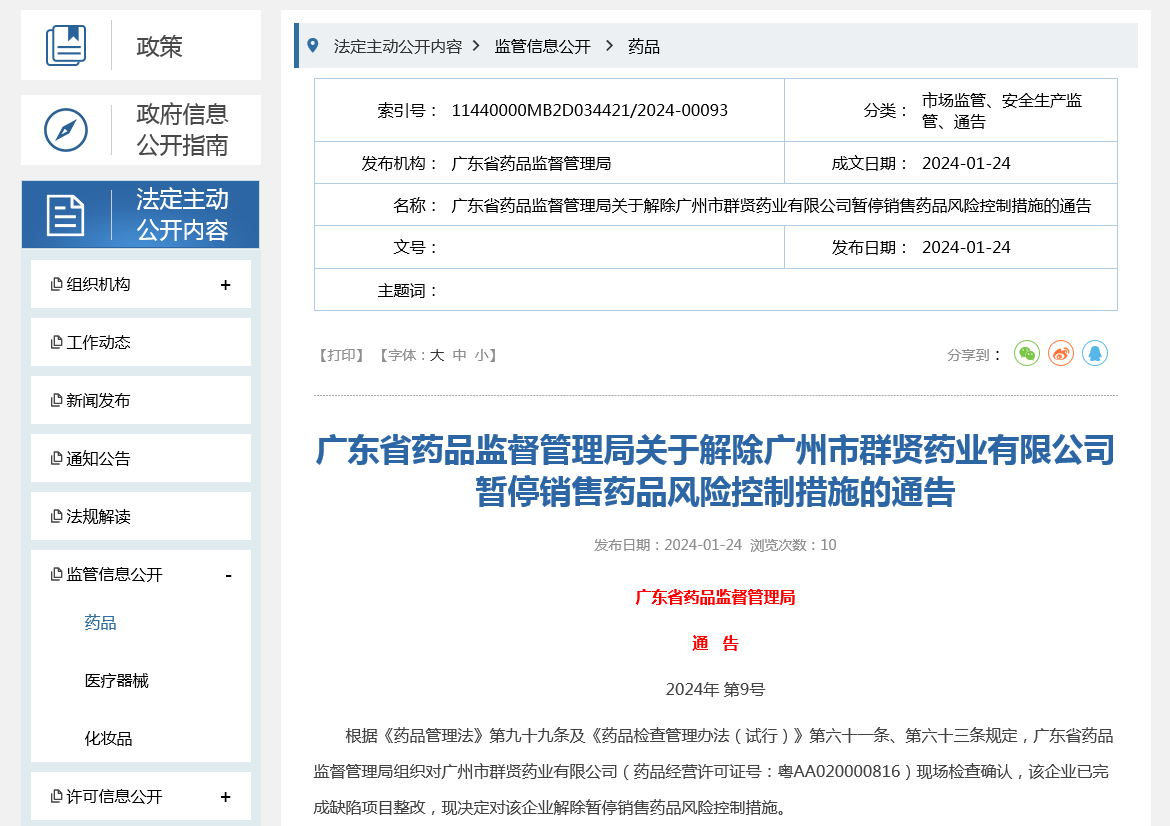Click the location pin icon in breadcrumb
Viewport: 1170px width, 826px height.
[x=313, y=46]
